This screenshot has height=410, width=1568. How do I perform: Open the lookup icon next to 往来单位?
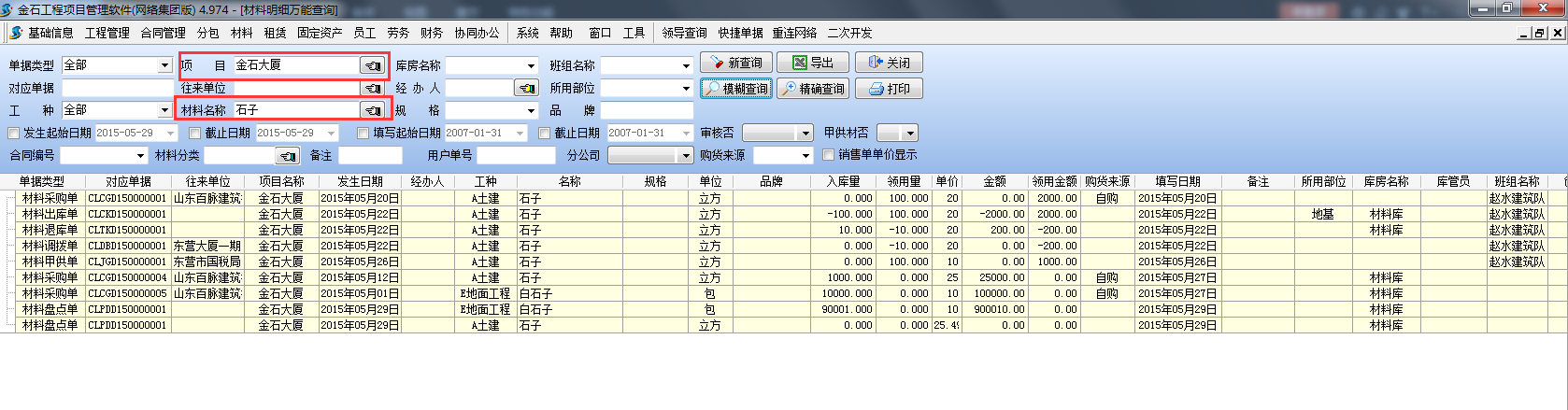[x=372, y=88]
